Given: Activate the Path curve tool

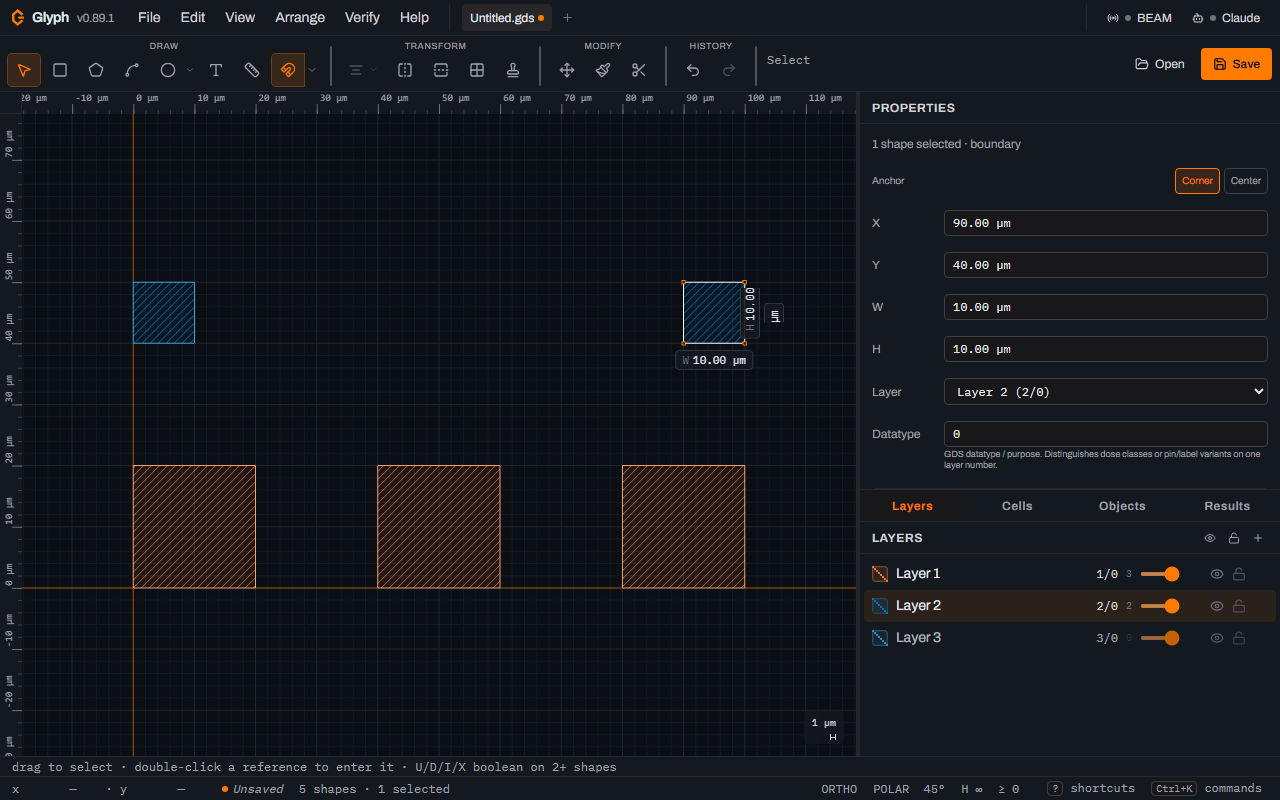Looking at the screenshot, I should pyautogui.click(x=132, y=70).
